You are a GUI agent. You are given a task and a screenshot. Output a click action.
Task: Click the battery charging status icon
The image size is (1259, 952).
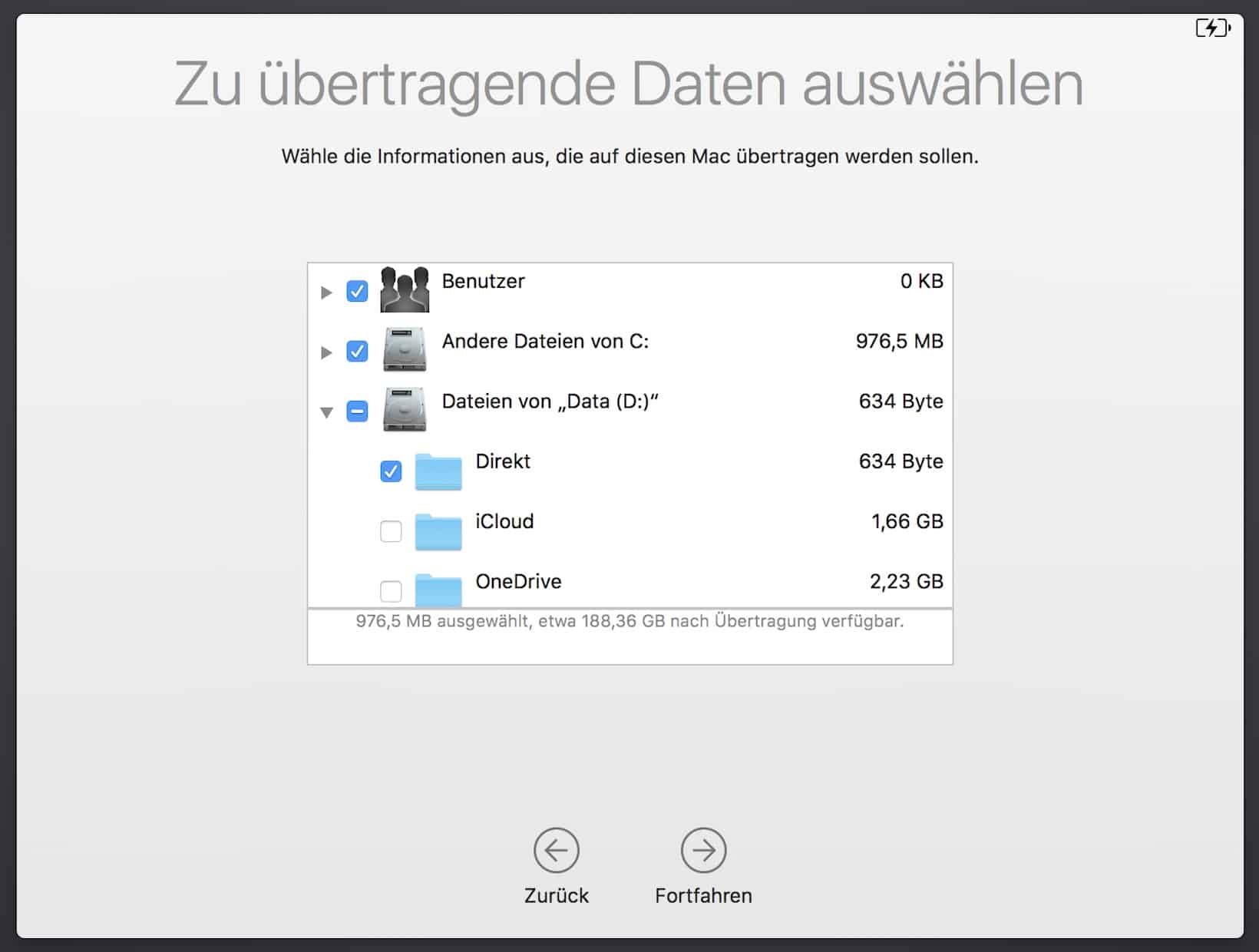1213,28
